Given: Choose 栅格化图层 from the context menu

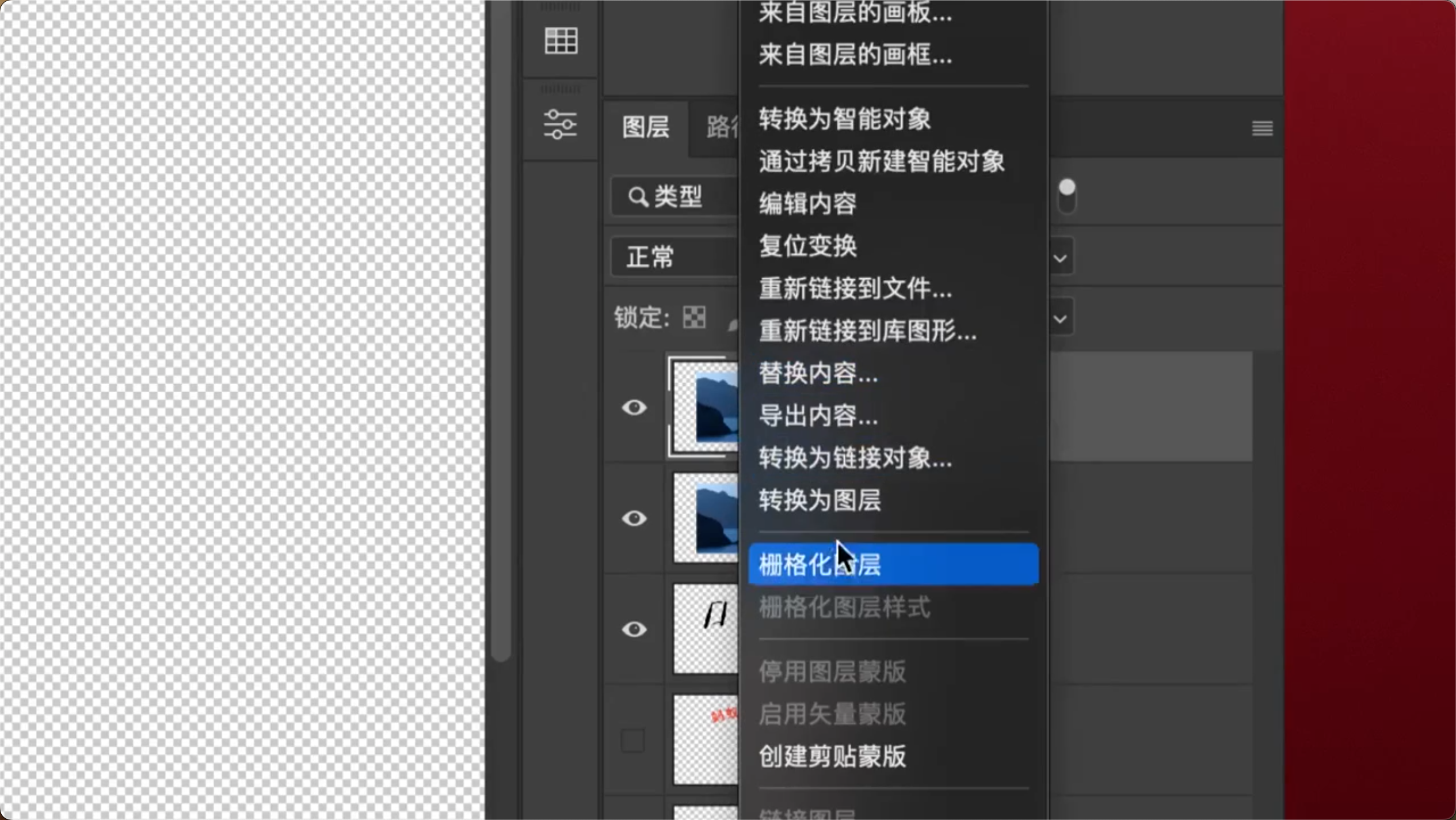Looking at the screenshot, I should (x=893, y=564).
